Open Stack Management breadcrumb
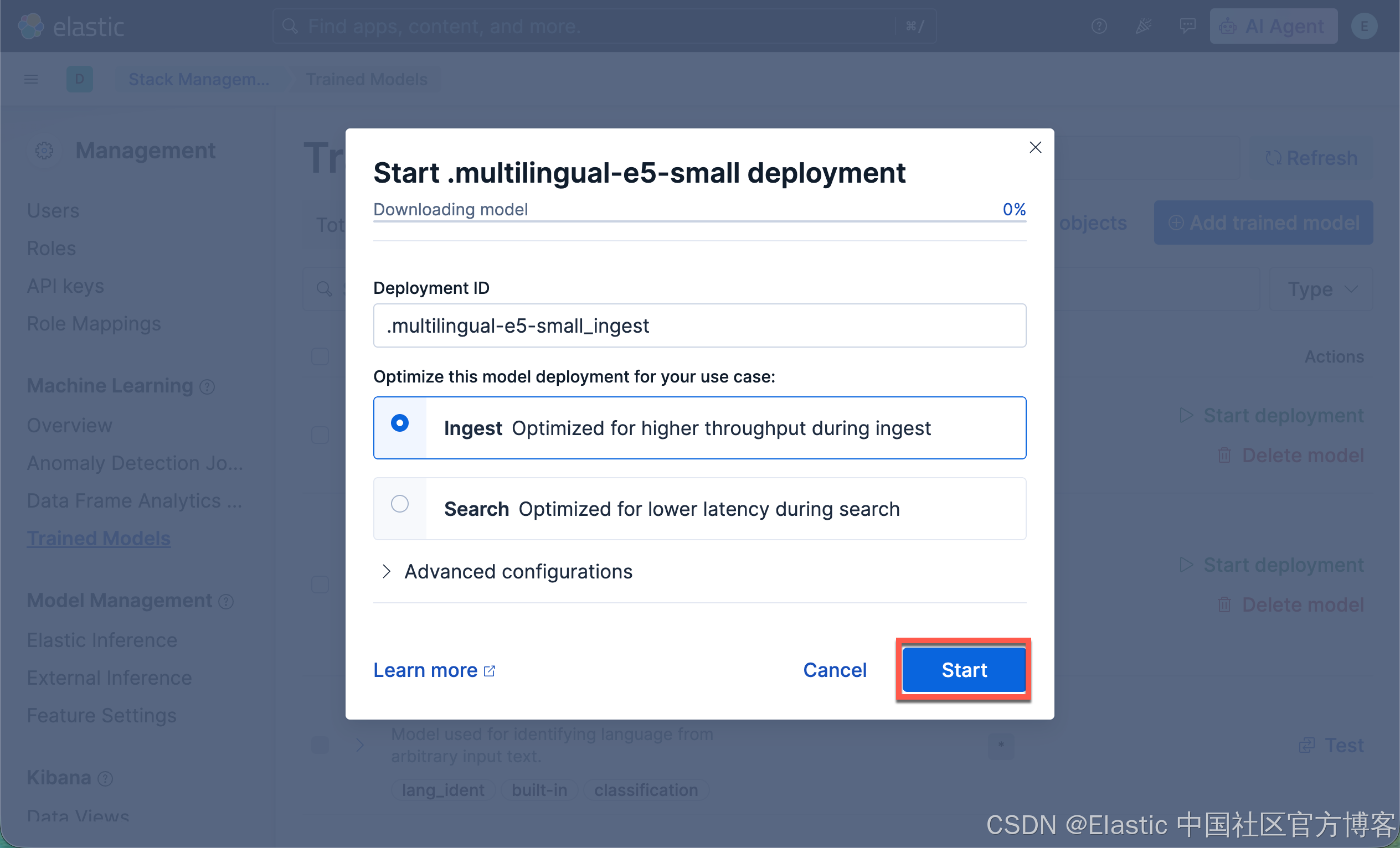This screenshot has height=848, width=1400. click(x=198, y=80)
